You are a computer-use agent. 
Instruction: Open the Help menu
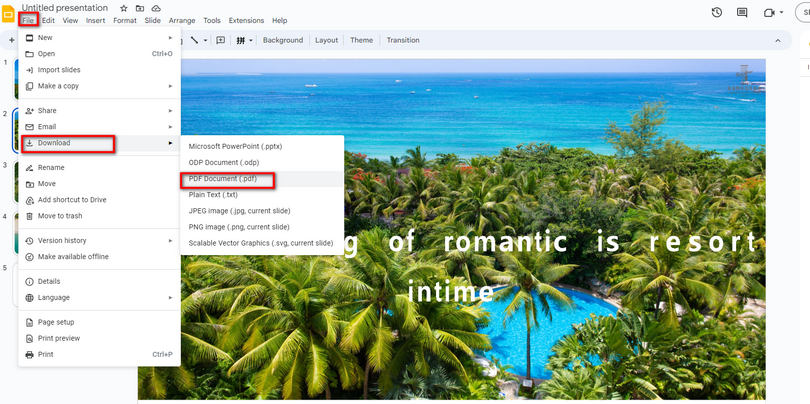(279, 21)
